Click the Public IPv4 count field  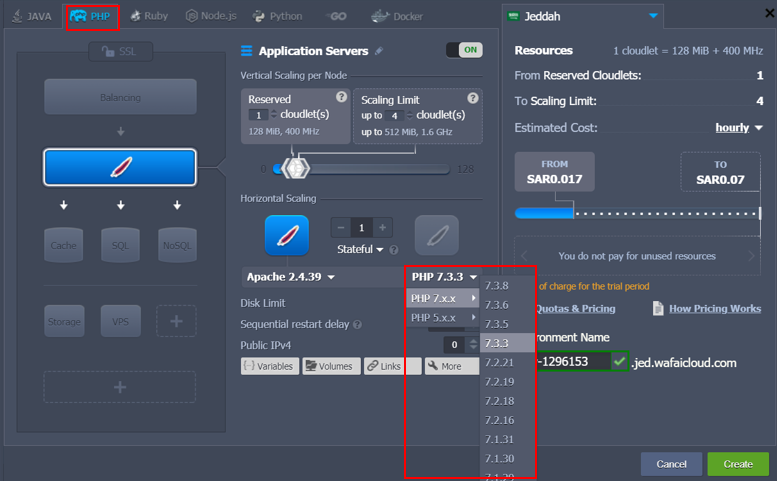(454, 345)
